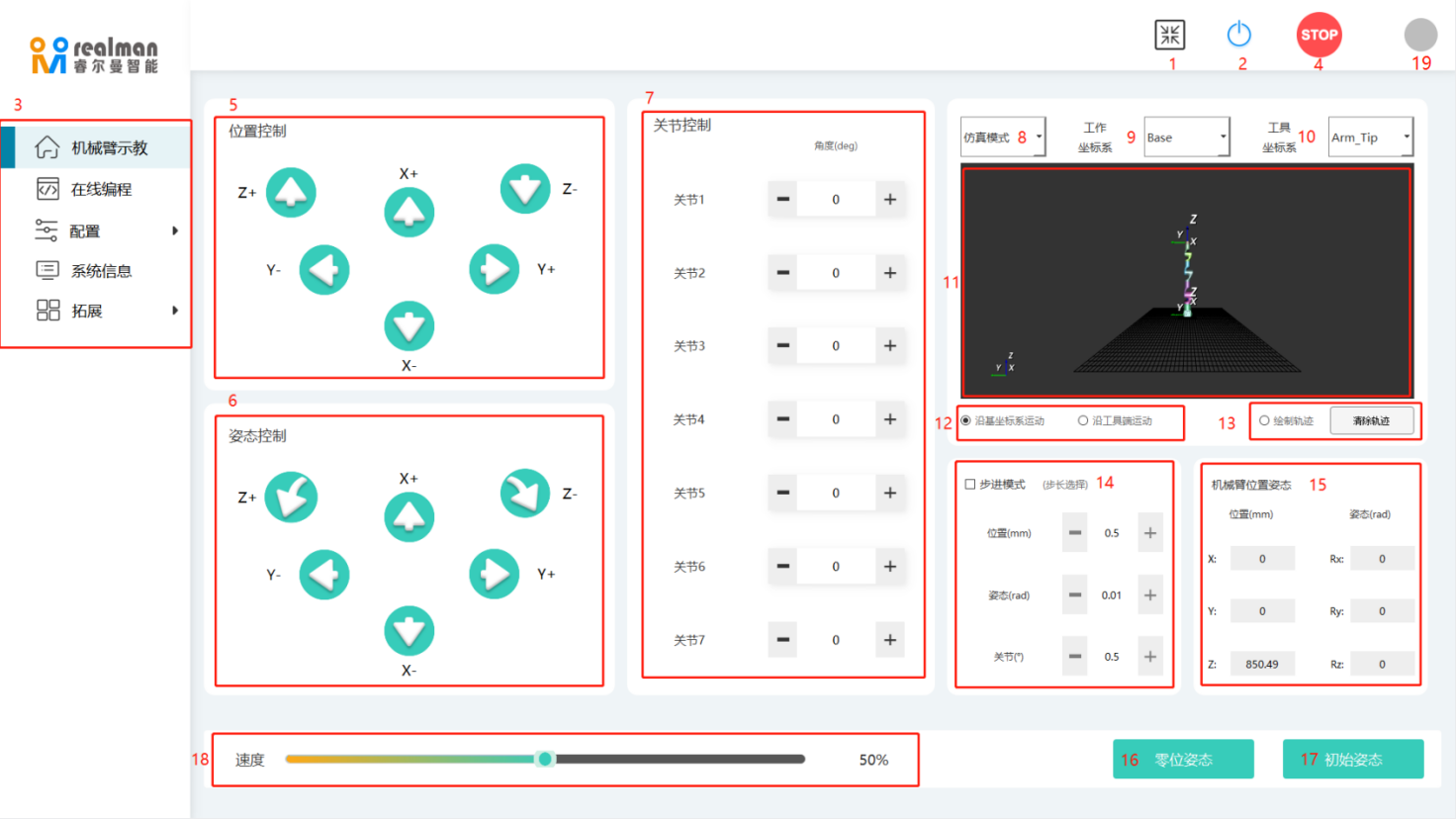Open 在线编程 in sidebar

point(96,189)
